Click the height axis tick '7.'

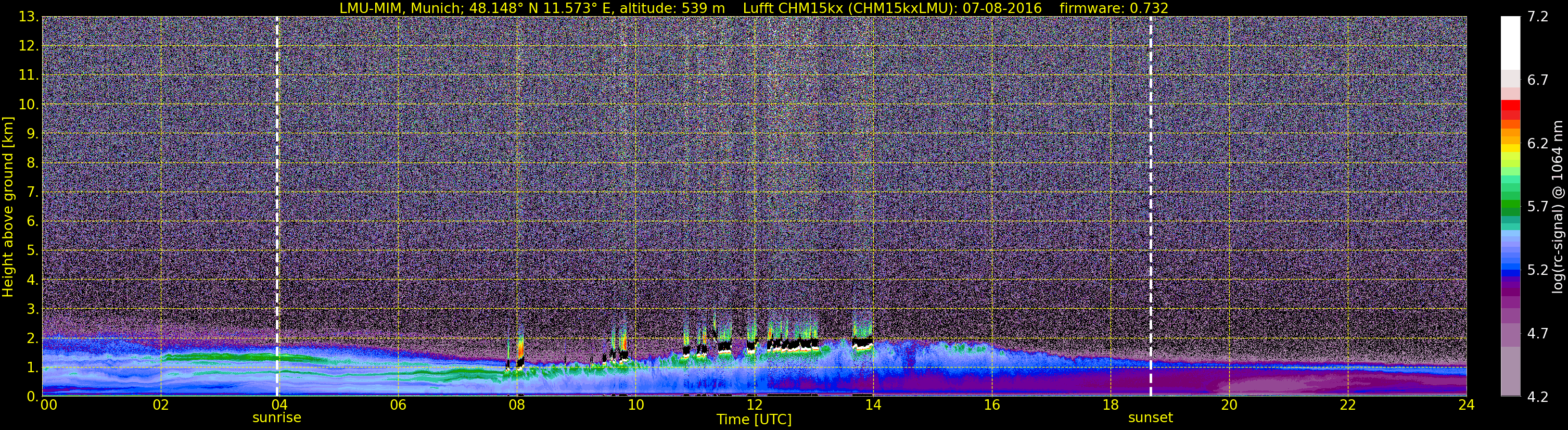(33, 192)
